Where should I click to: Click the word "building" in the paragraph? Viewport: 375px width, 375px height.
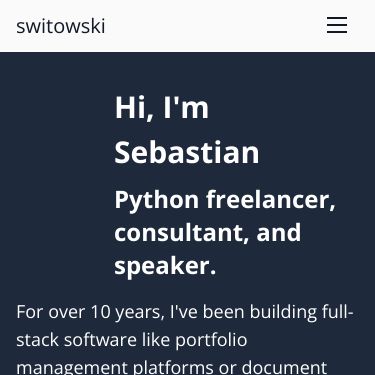283,312
